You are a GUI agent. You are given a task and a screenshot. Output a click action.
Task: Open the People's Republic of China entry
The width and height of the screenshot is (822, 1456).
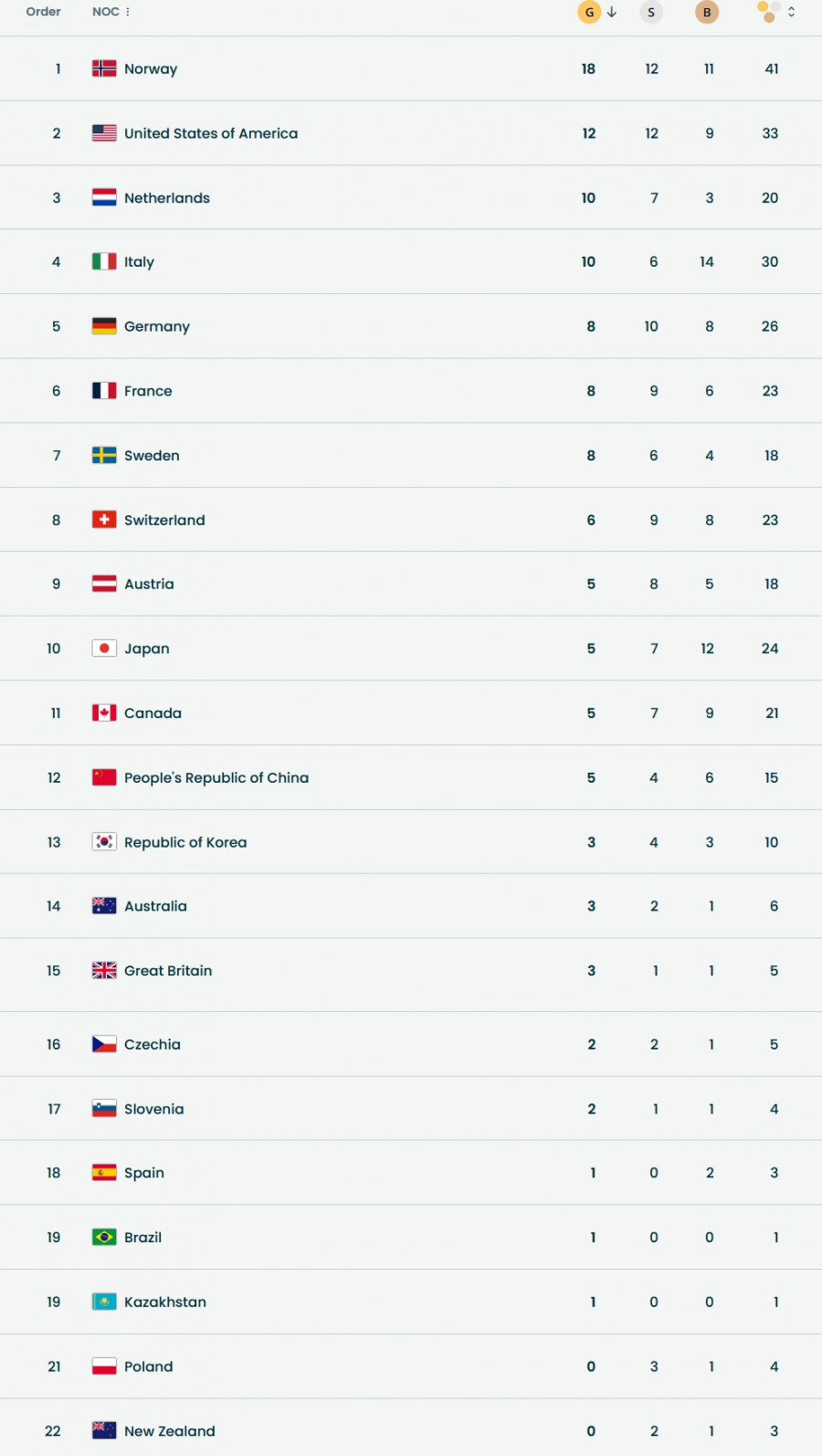pyautogui.click(x=216, y=777)
